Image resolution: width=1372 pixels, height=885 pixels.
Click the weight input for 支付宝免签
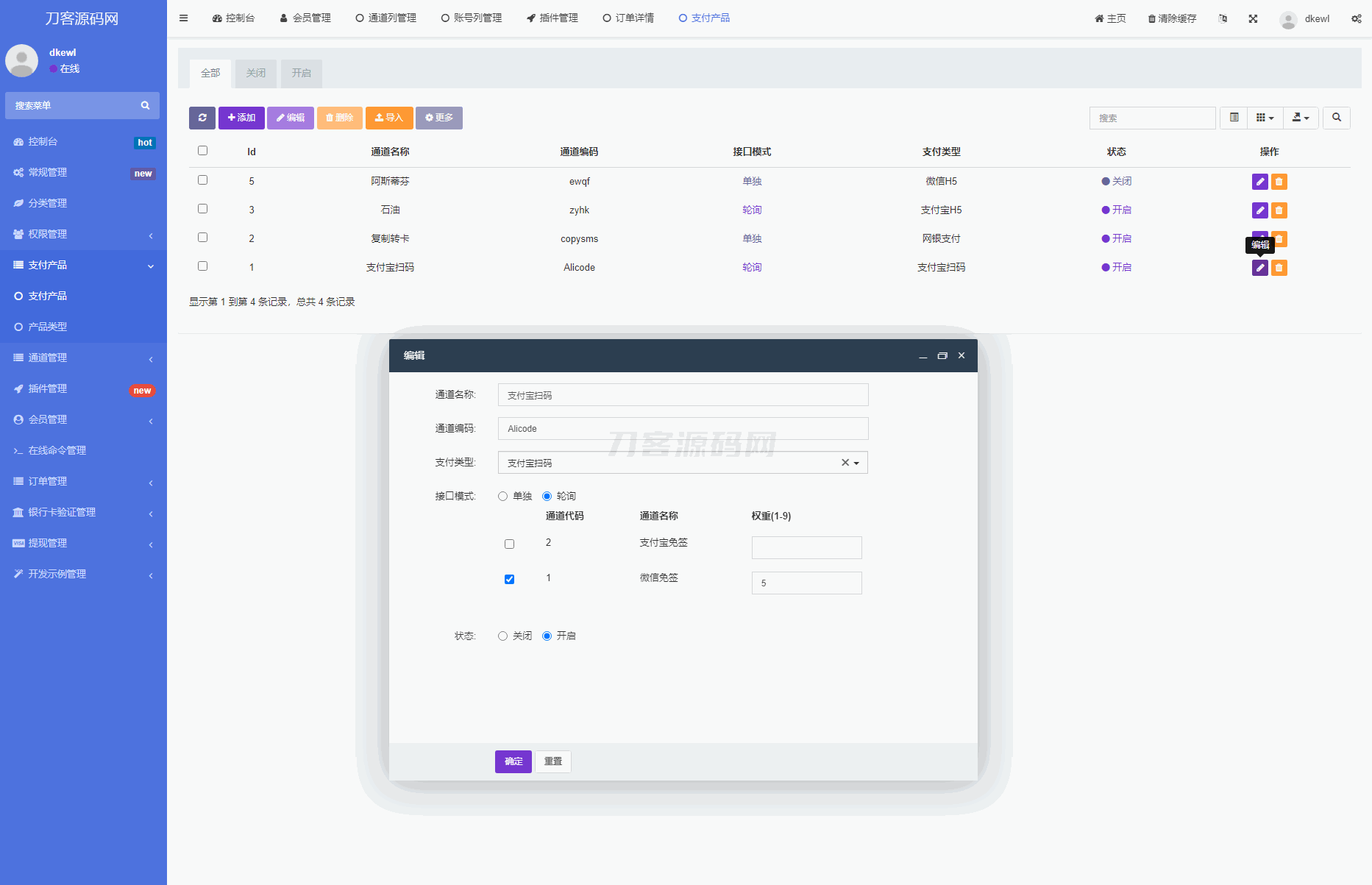click(x=806, y=547)
